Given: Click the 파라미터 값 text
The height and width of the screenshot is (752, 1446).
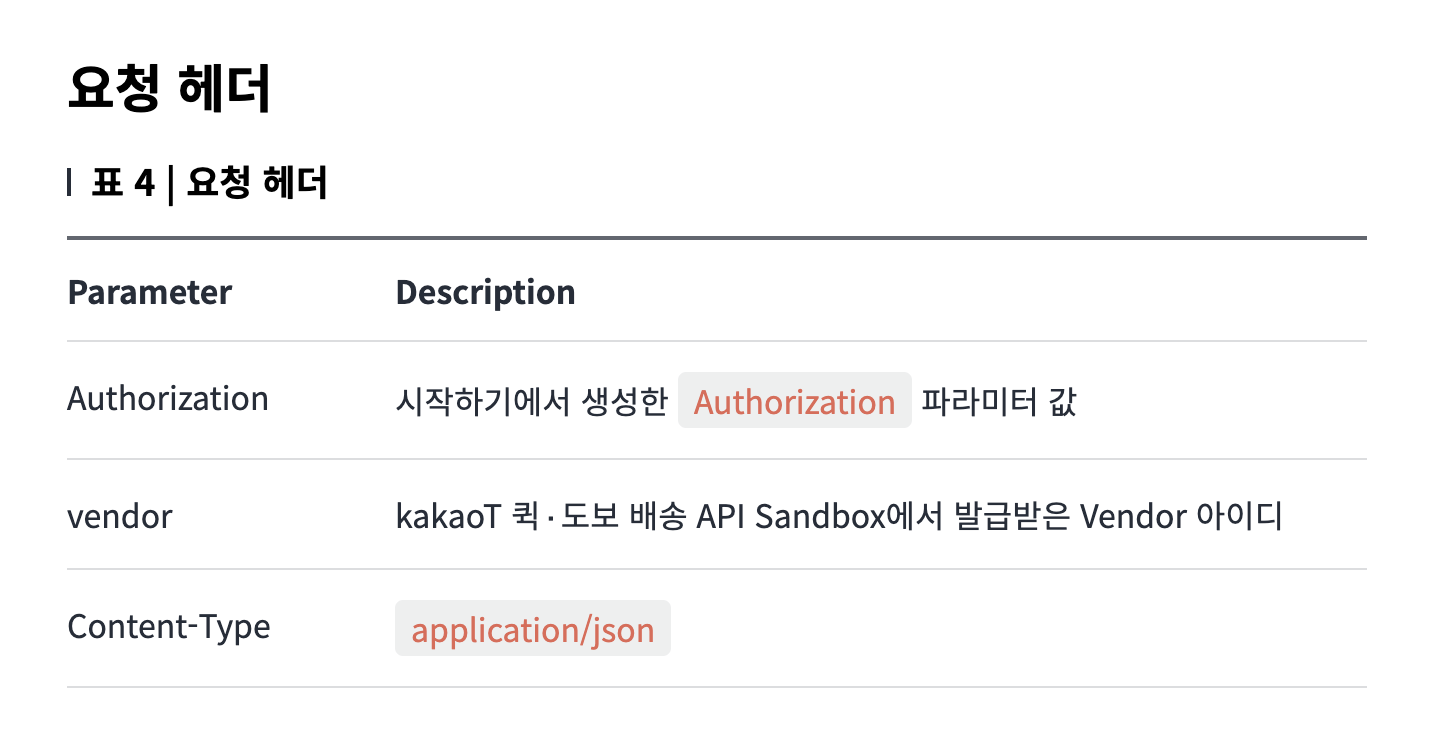Looking at the screenshot, I should click(x=998, y=401).
